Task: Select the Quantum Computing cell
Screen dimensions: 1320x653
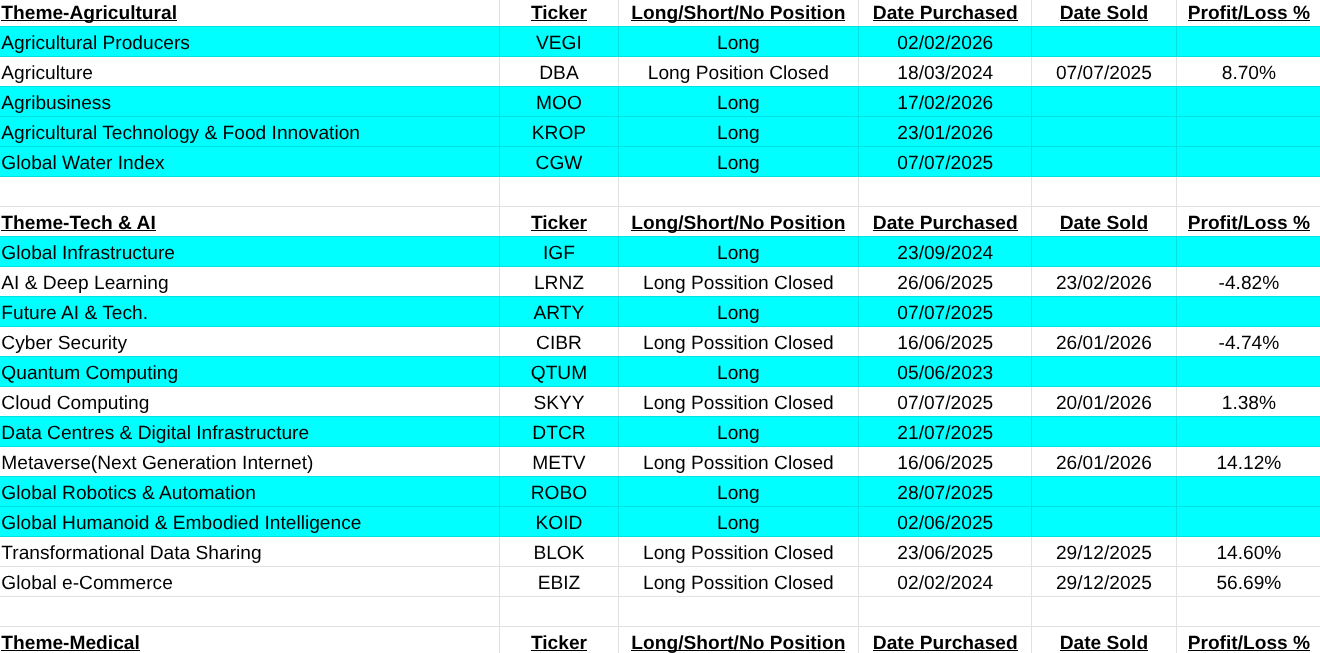Action: point(90,373)
